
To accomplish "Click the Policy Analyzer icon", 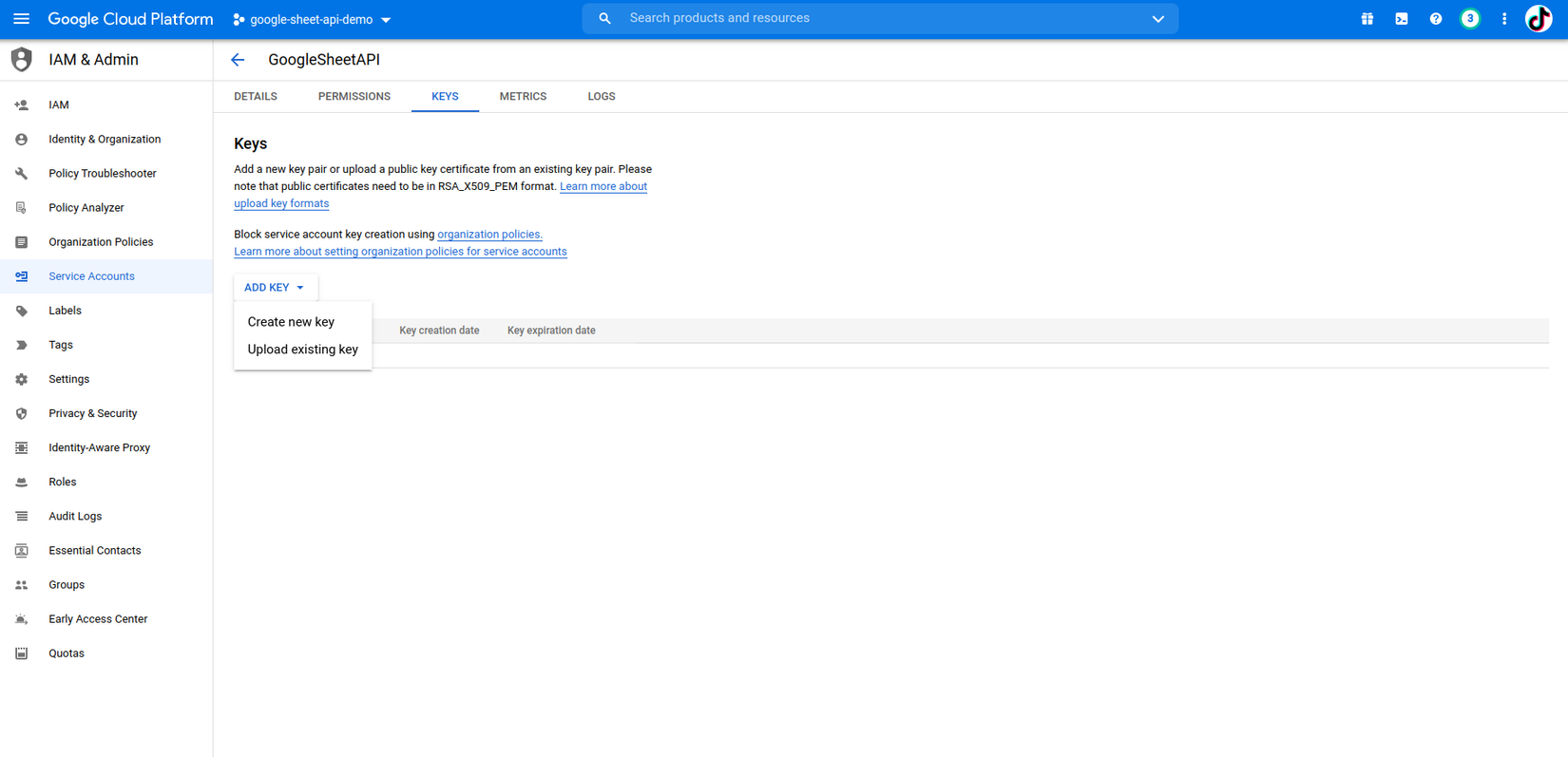I will coord(21,208).
